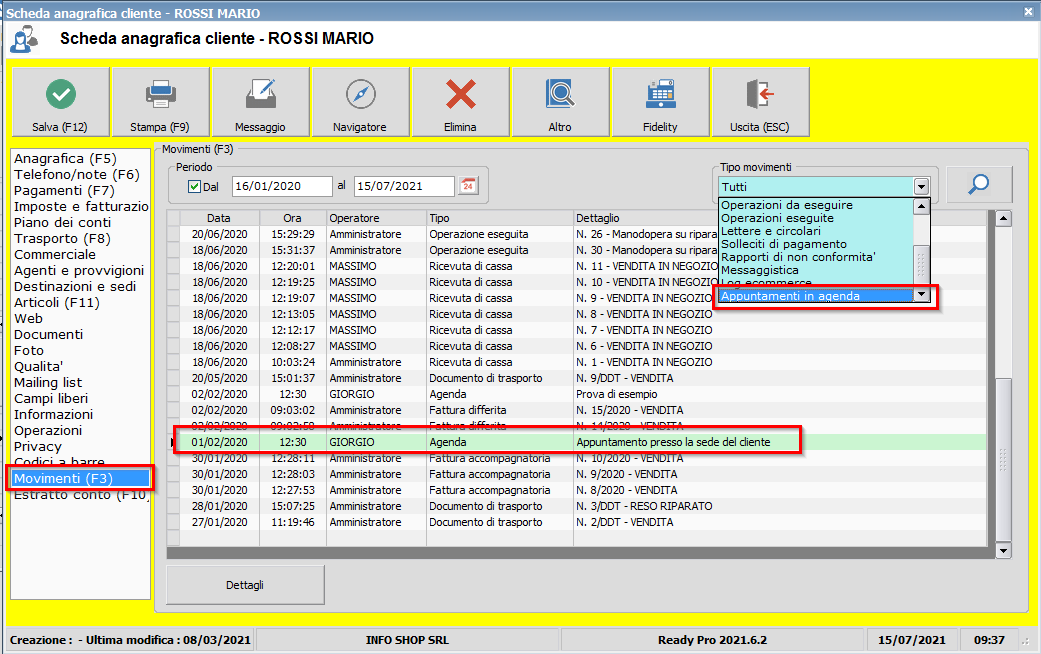Open the Altro magnifier button
Viewport: 1041px width, 654px height.
click(x=560, y=102)
